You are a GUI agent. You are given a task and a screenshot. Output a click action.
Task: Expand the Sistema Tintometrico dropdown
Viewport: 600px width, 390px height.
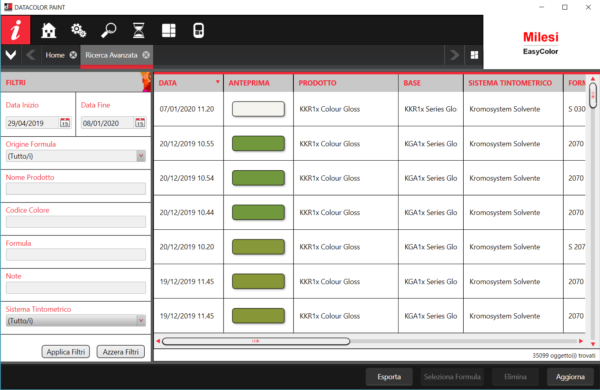click(141, 321)
